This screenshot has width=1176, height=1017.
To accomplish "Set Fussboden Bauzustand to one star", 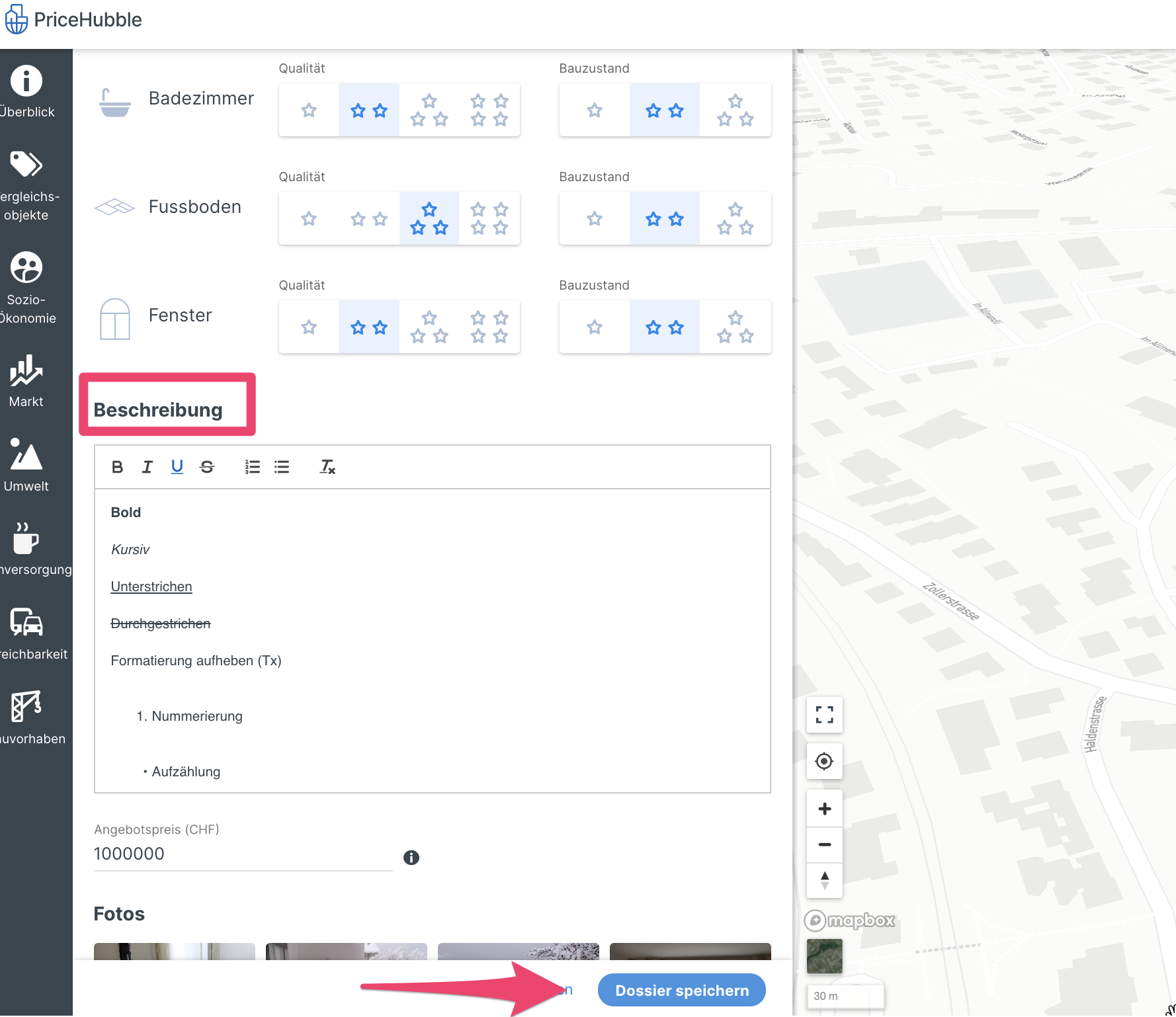I will point(595,219).
